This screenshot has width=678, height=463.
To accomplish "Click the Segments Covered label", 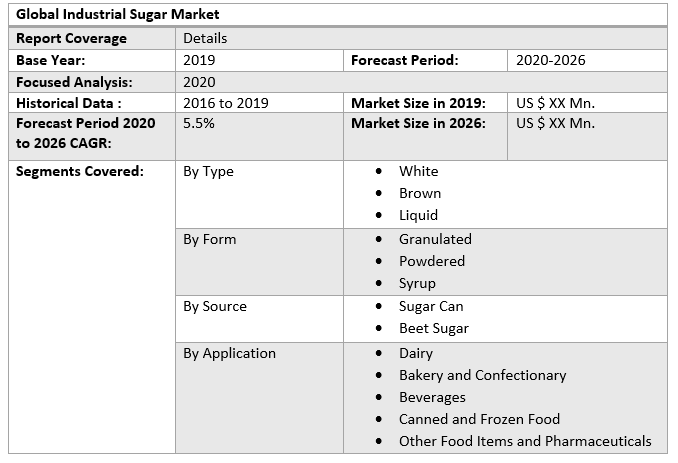I will (x=80, y=171).
